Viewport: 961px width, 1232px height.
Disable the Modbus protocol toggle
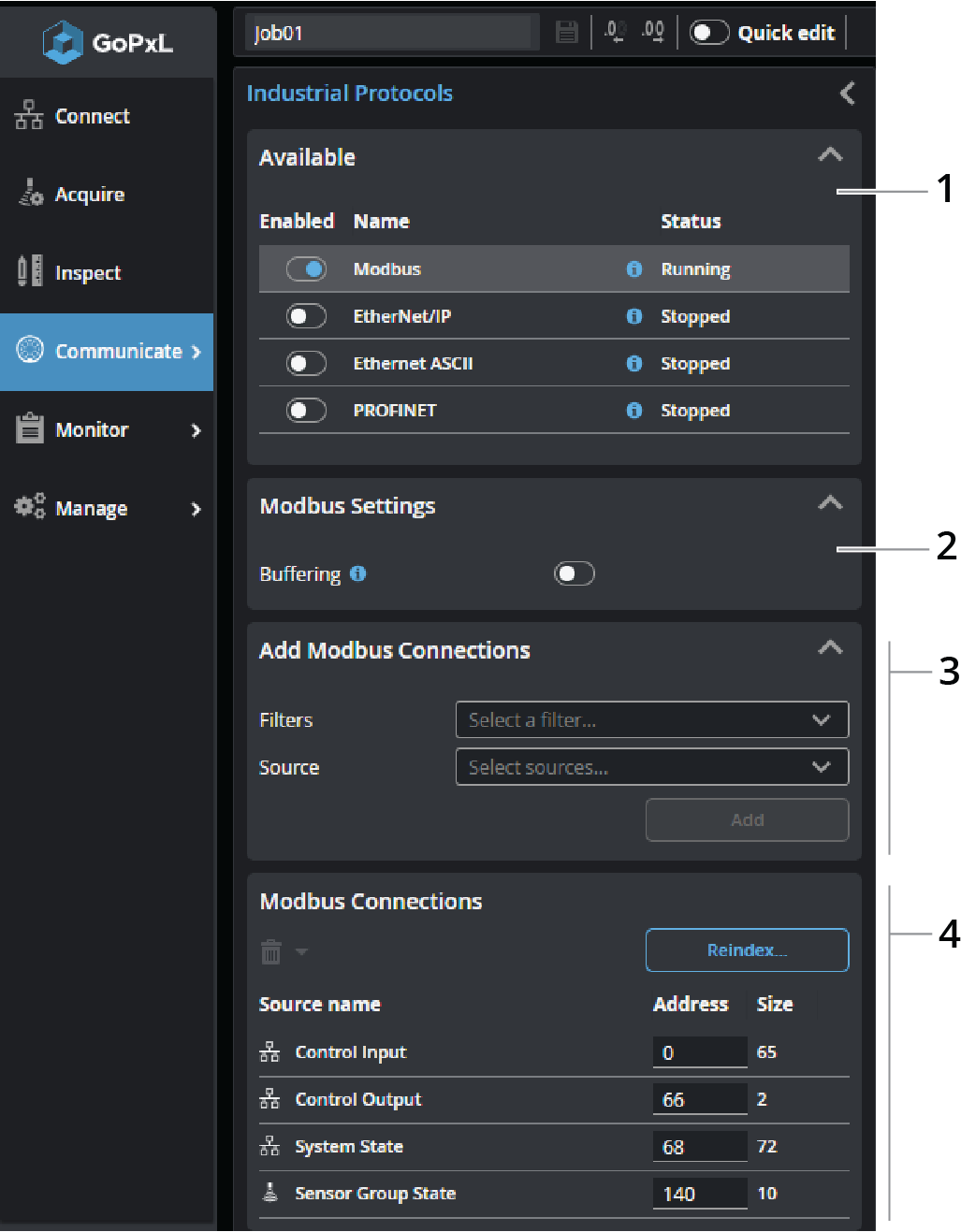click(306, 269)
